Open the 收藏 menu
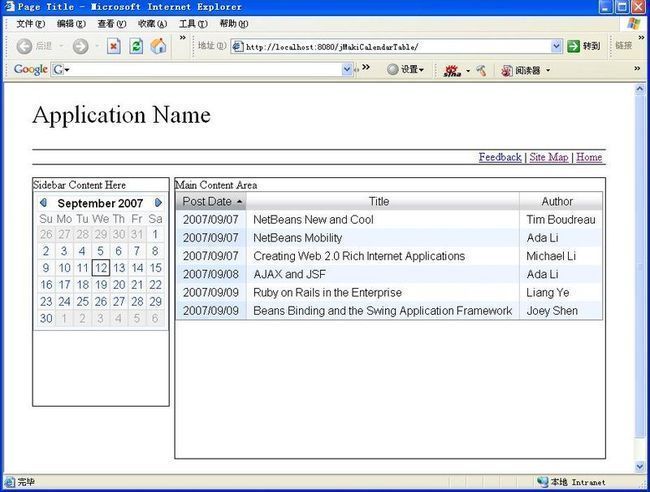 153,24
